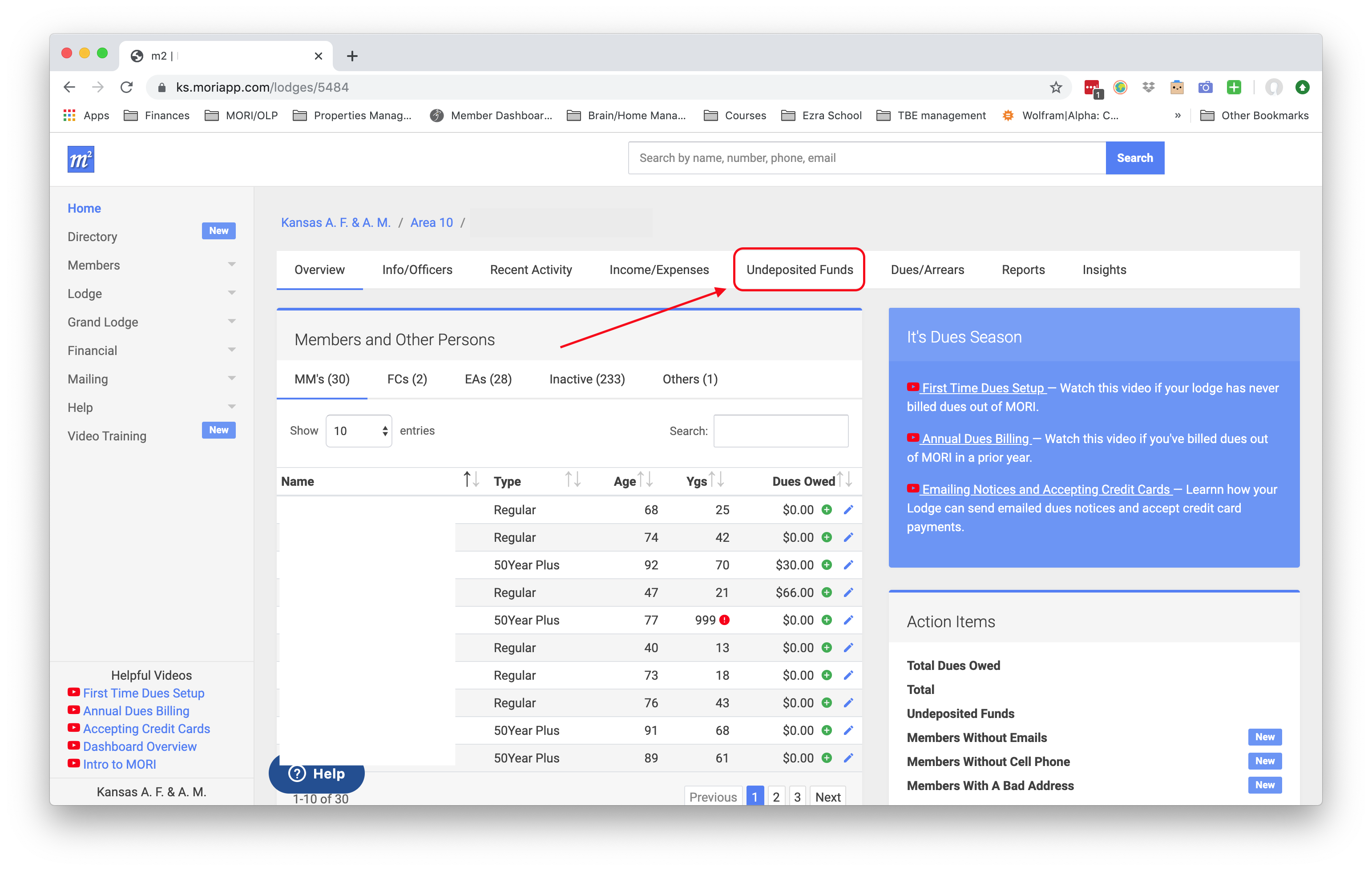Bookmark this page with the star icon
1372x871 pixels.
coord(1055,87)
